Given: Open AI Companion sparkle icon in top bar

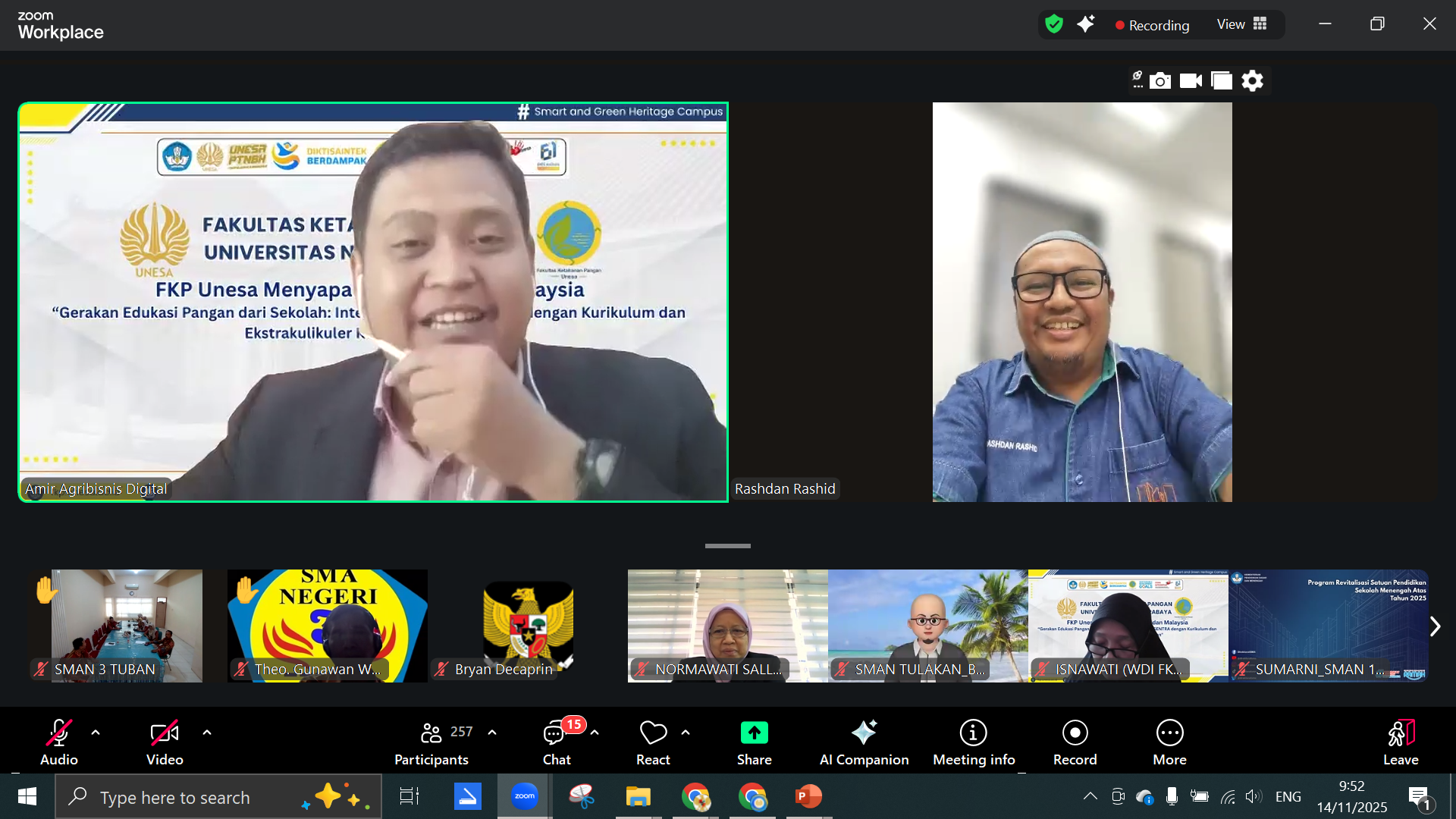Looking at the screenshot, I should click(x=1086, y=24).
